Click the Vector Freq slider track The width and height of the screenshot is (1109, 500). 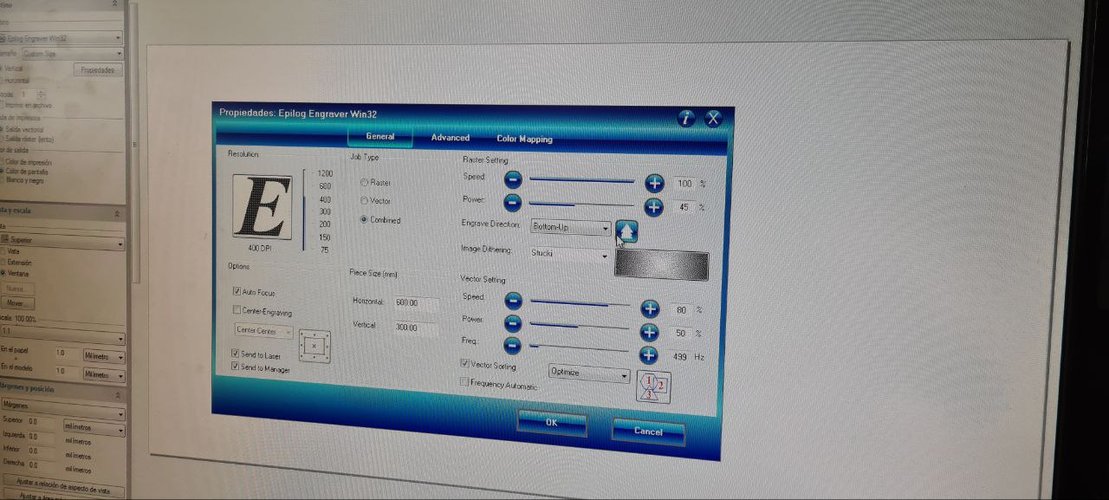580,348
